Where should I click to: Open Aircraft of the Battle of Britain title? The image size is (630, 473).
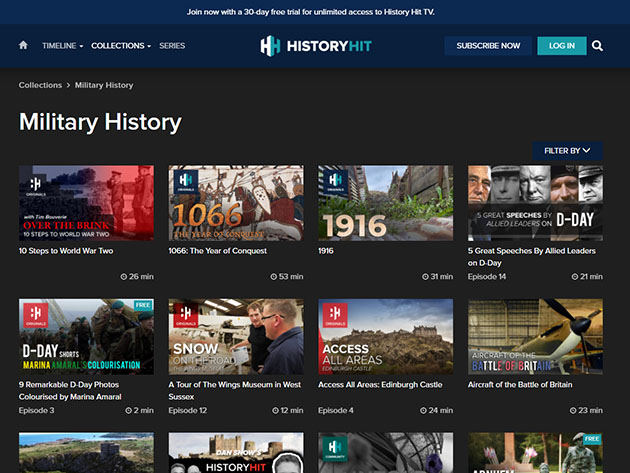tap(520, 385)
